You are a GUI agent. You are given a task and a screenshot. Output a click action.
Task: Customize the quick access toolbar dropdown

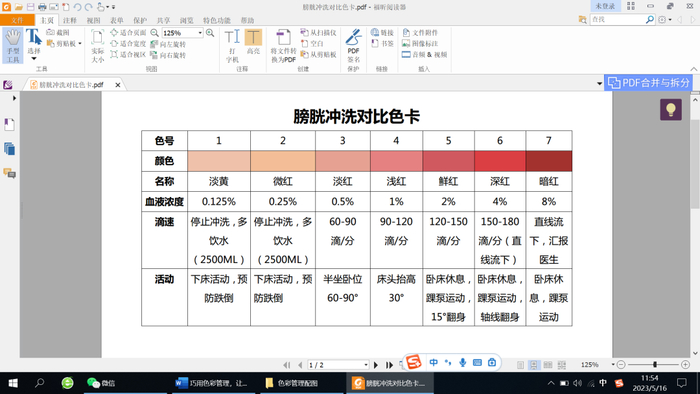(113, 7)
